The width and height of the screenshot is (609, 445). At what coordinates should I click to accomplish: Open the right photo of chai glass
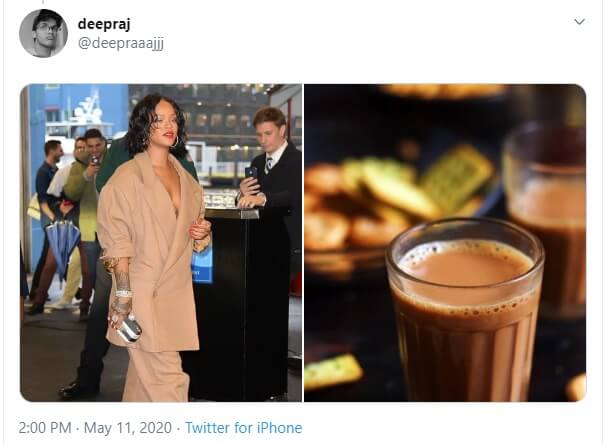click(445, 243)
